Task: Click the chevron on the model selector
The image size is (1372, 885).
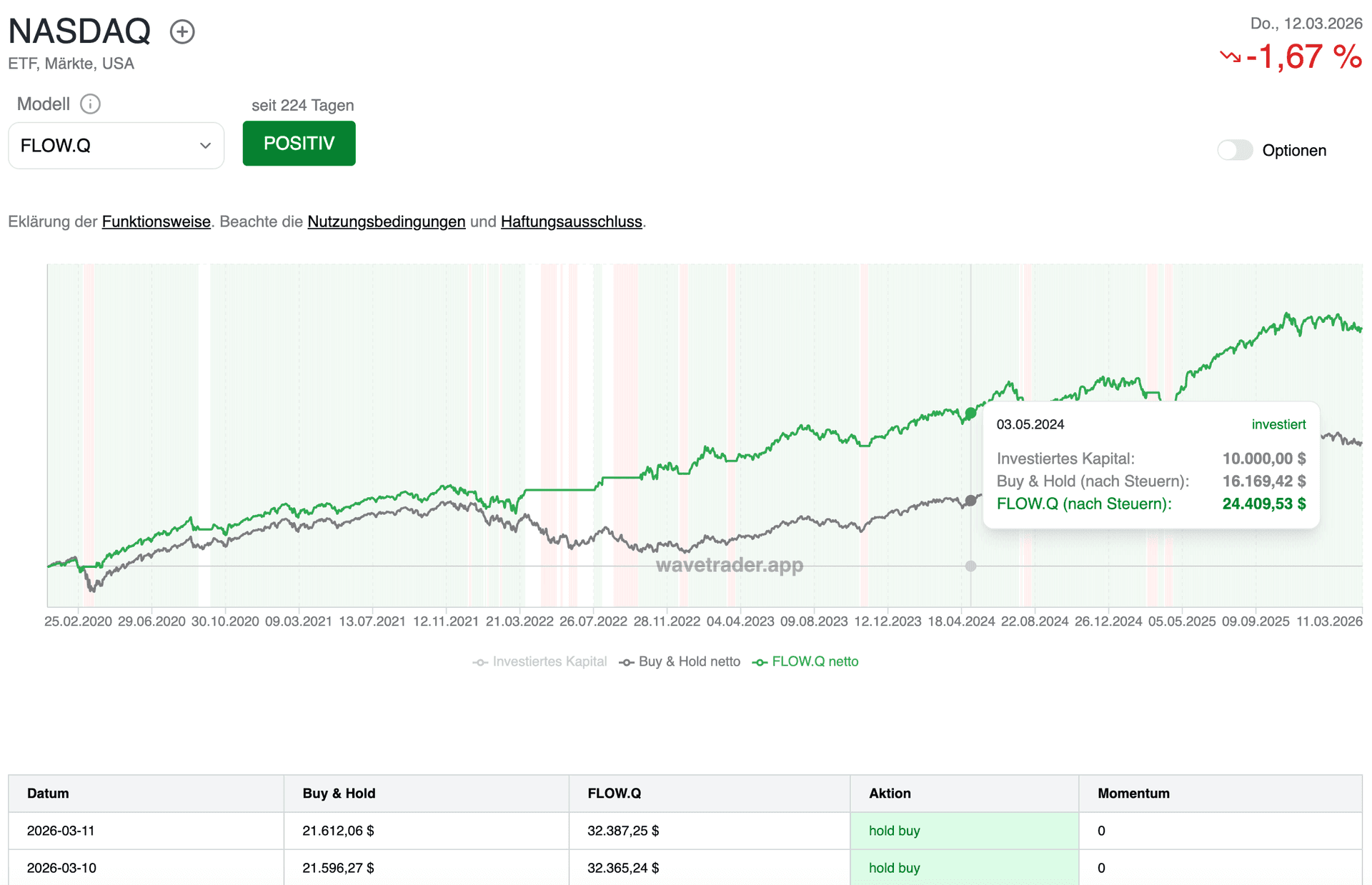Action: point(207,145)
